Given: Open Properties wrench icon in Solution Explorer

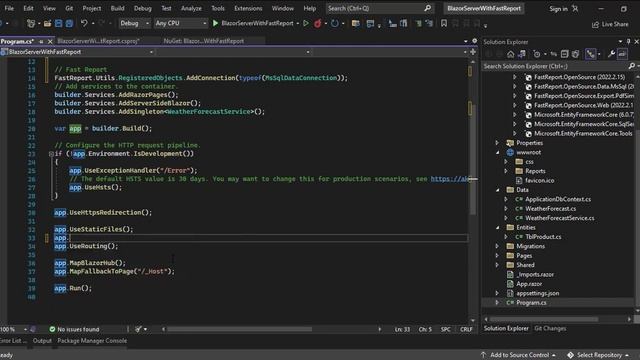Looking at the screenshot, I should [611, 54].
